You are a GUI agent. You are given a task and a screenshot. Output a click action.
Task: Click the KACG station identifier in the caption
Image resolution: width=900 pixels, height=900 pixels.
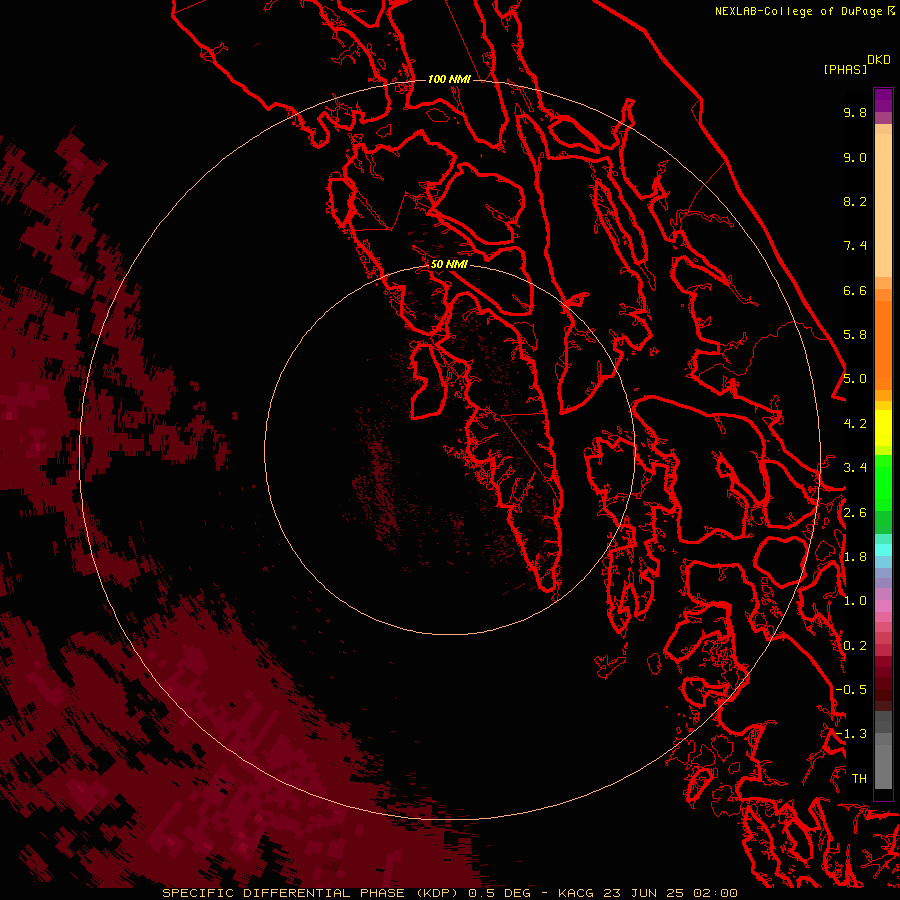click(x=576, y=893)
